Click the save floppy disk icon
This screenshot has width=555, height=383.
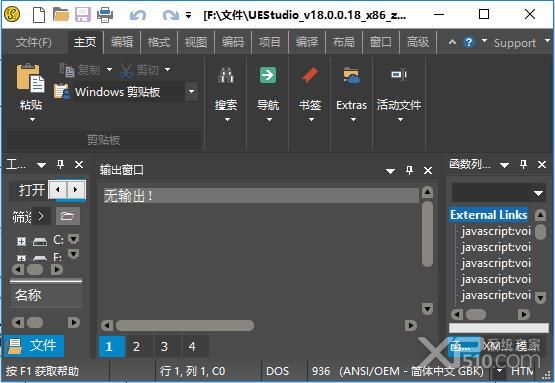click(83, 15)
